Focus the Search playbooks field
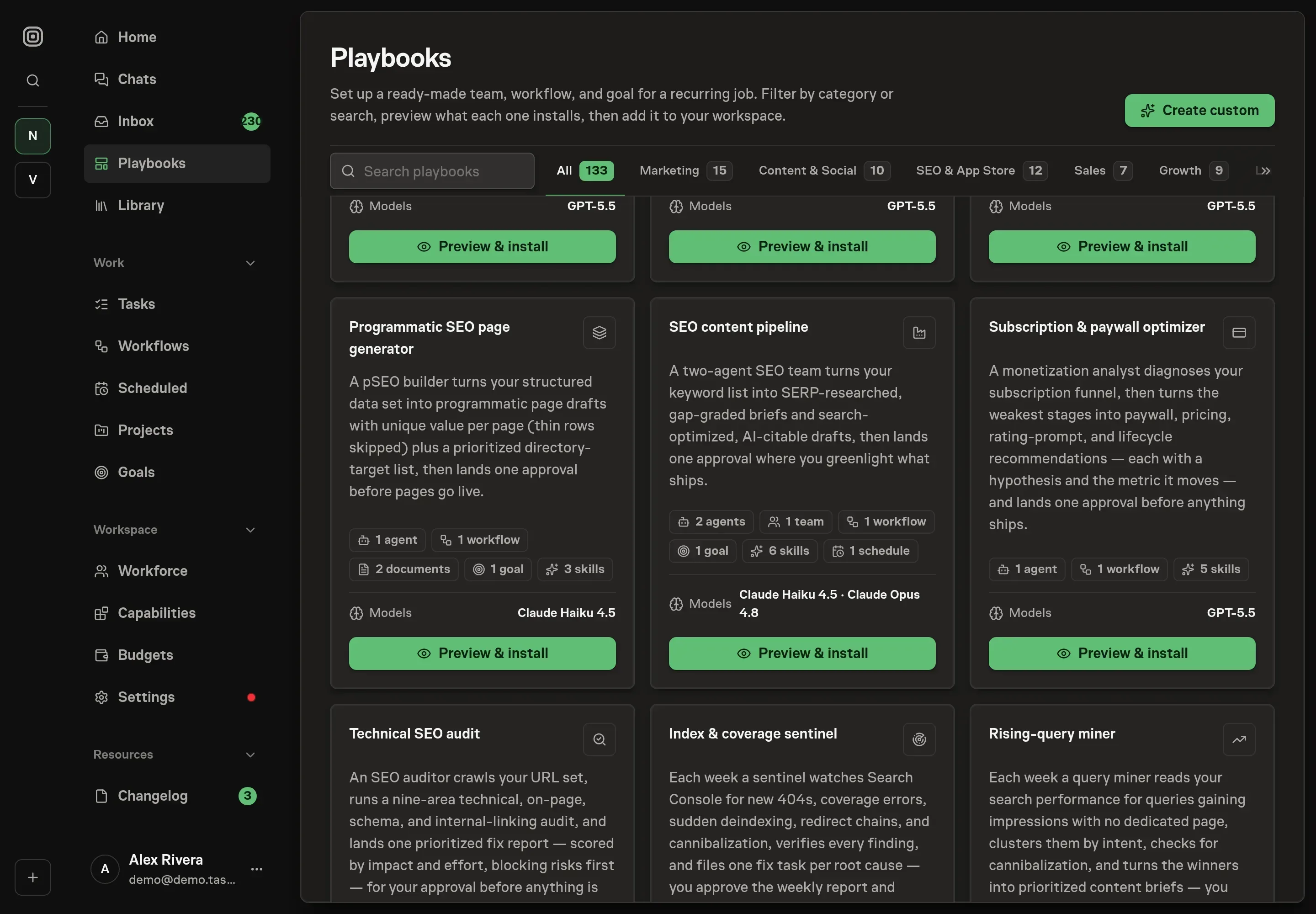This screenshot has width=1316, height=914. tap(432, 170)
